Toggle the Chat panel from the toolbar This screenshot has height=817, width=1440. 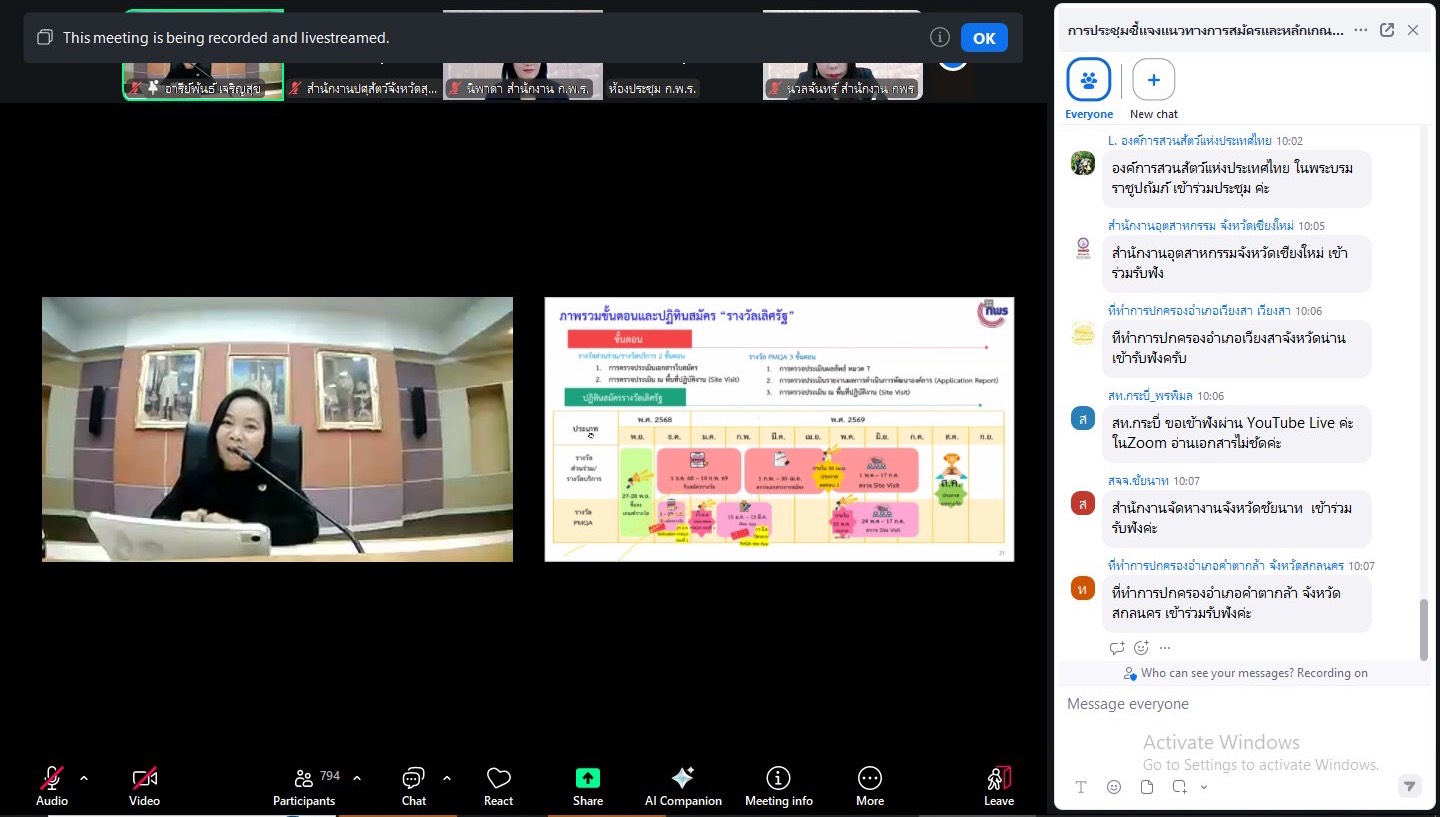tap(413, 785)
